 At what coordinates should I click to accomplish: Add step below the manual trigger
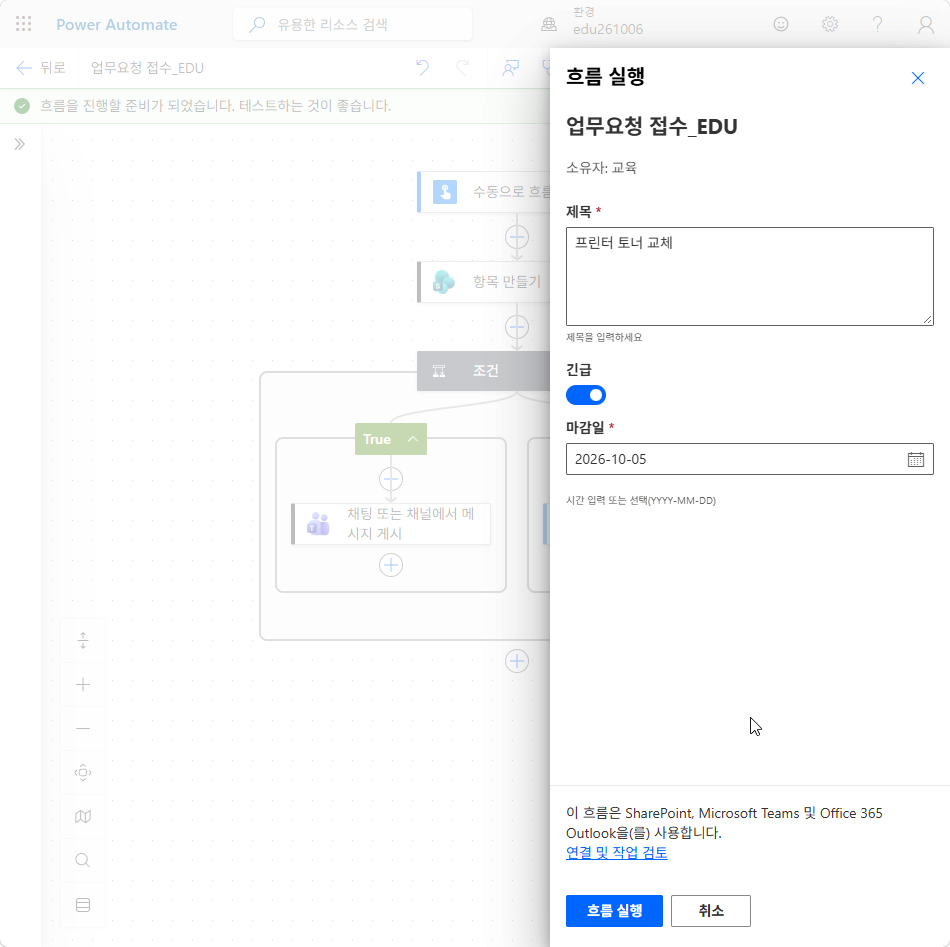click(x=517, y=237)
